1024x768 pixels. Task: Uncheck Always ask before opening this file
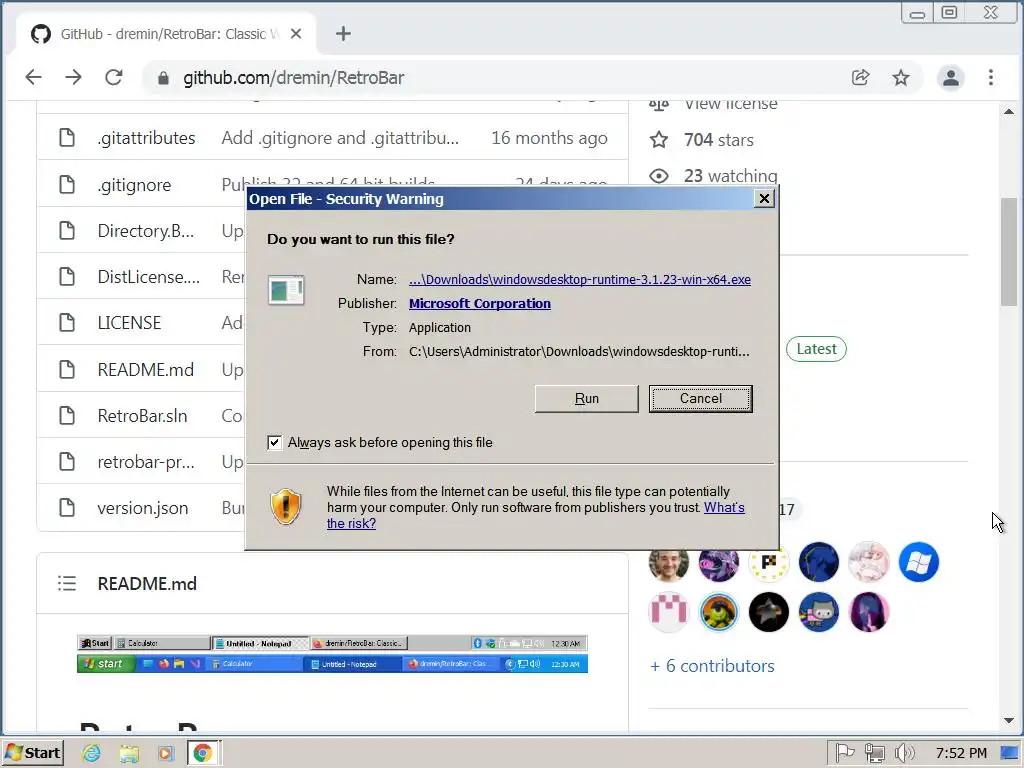275,443
